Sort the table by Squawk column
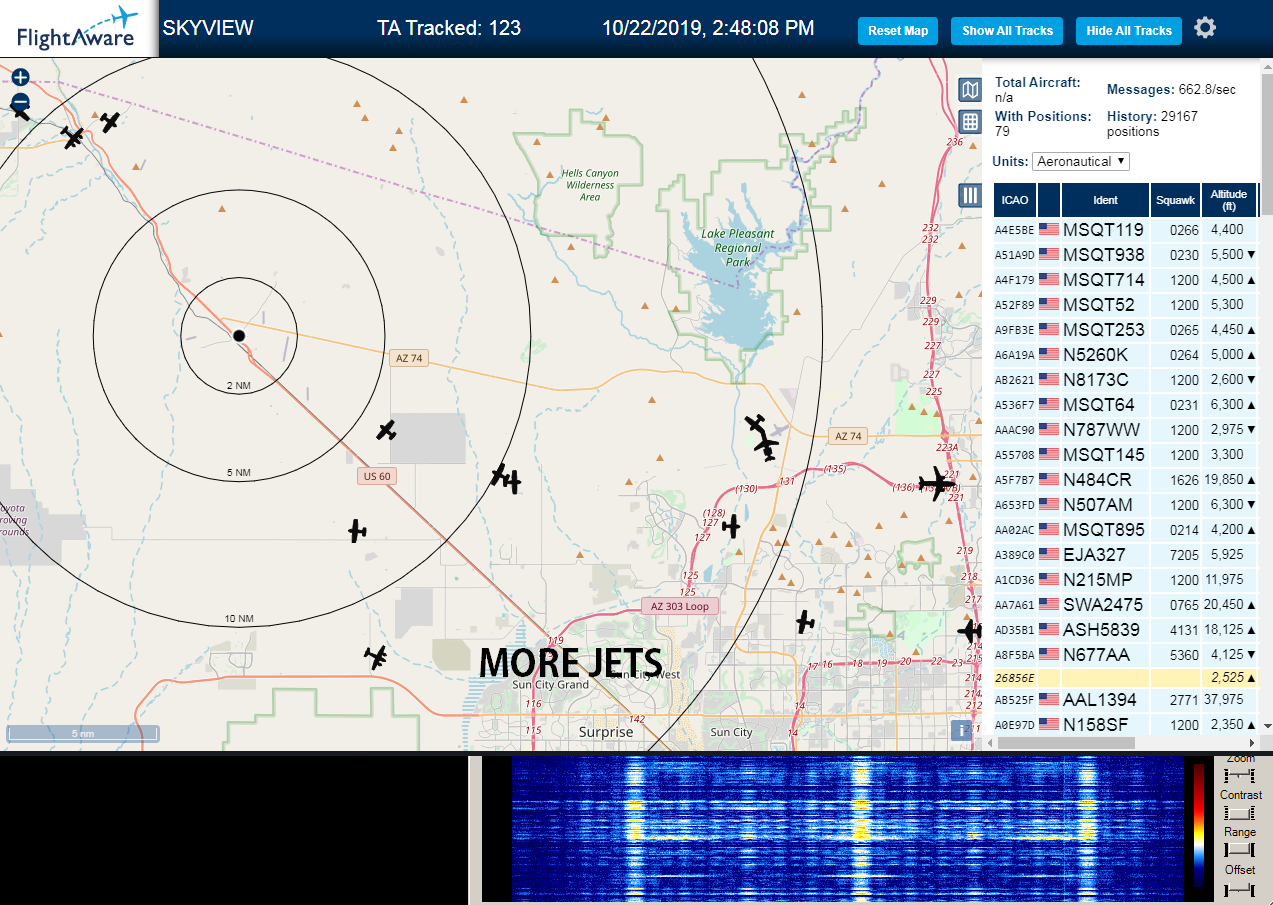Image resolution: width=1273 pixels, height=905 pixels. click(x=1175, y=200)
